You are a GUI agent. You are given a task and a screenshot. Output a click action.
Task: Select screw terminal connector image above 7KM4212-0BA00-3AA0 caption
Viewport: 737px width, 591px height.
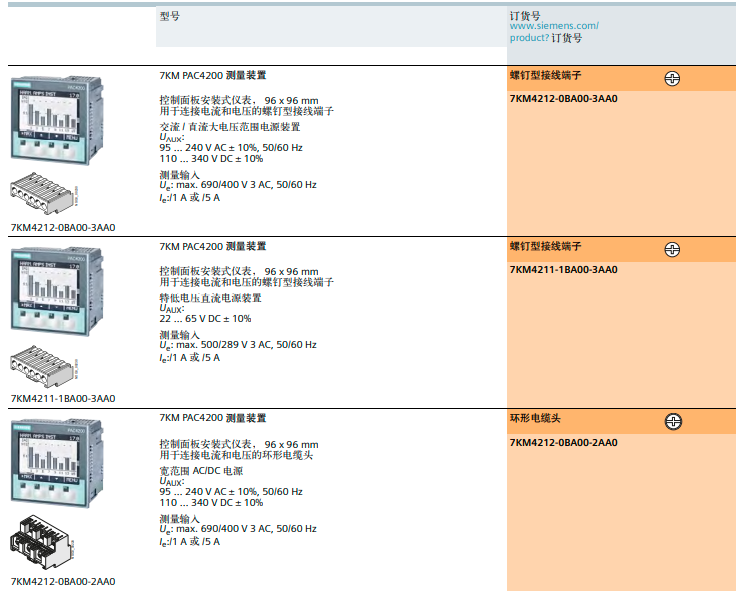pos(40,192)
